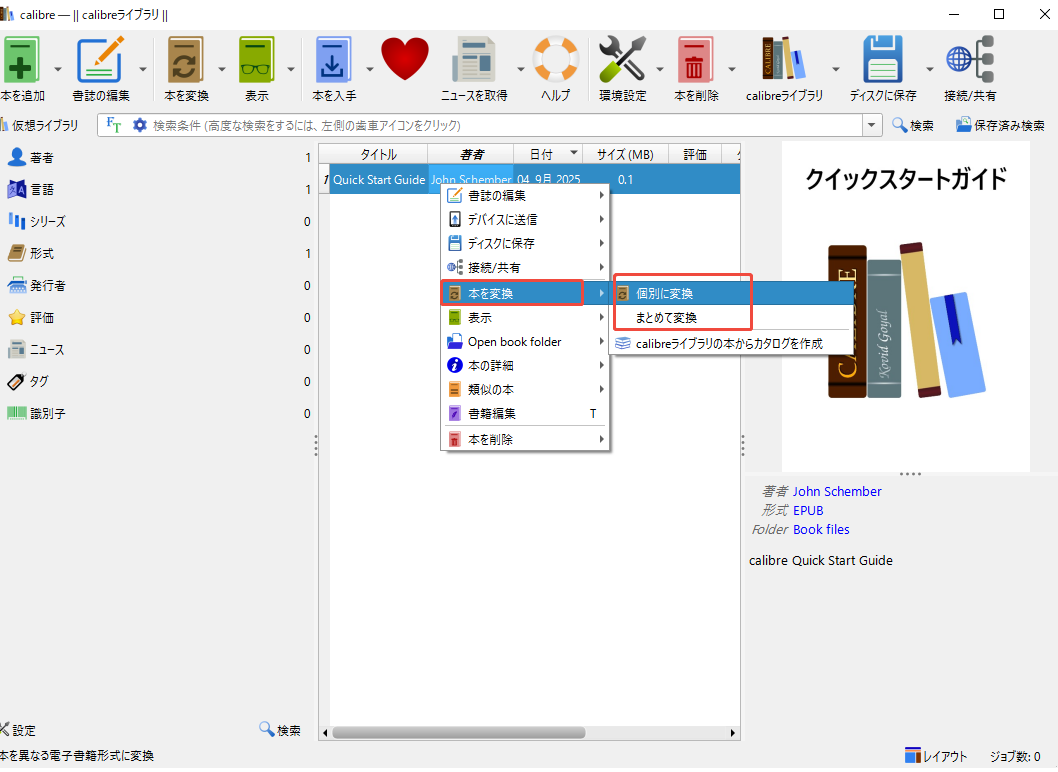Click the Connect/share (接続/共有) globe icon
Image resolution: width=1058 pixels, height=772 pixels.
click(x=970, y=60)
